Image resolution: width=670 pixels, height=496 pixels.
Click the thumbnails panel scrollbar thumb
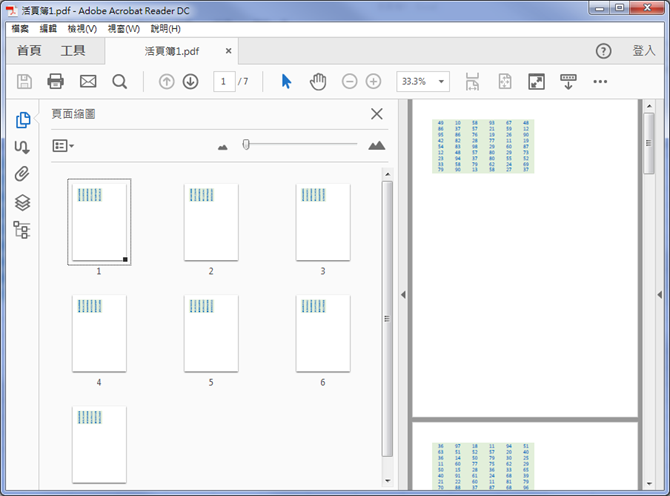pos(387,319)
